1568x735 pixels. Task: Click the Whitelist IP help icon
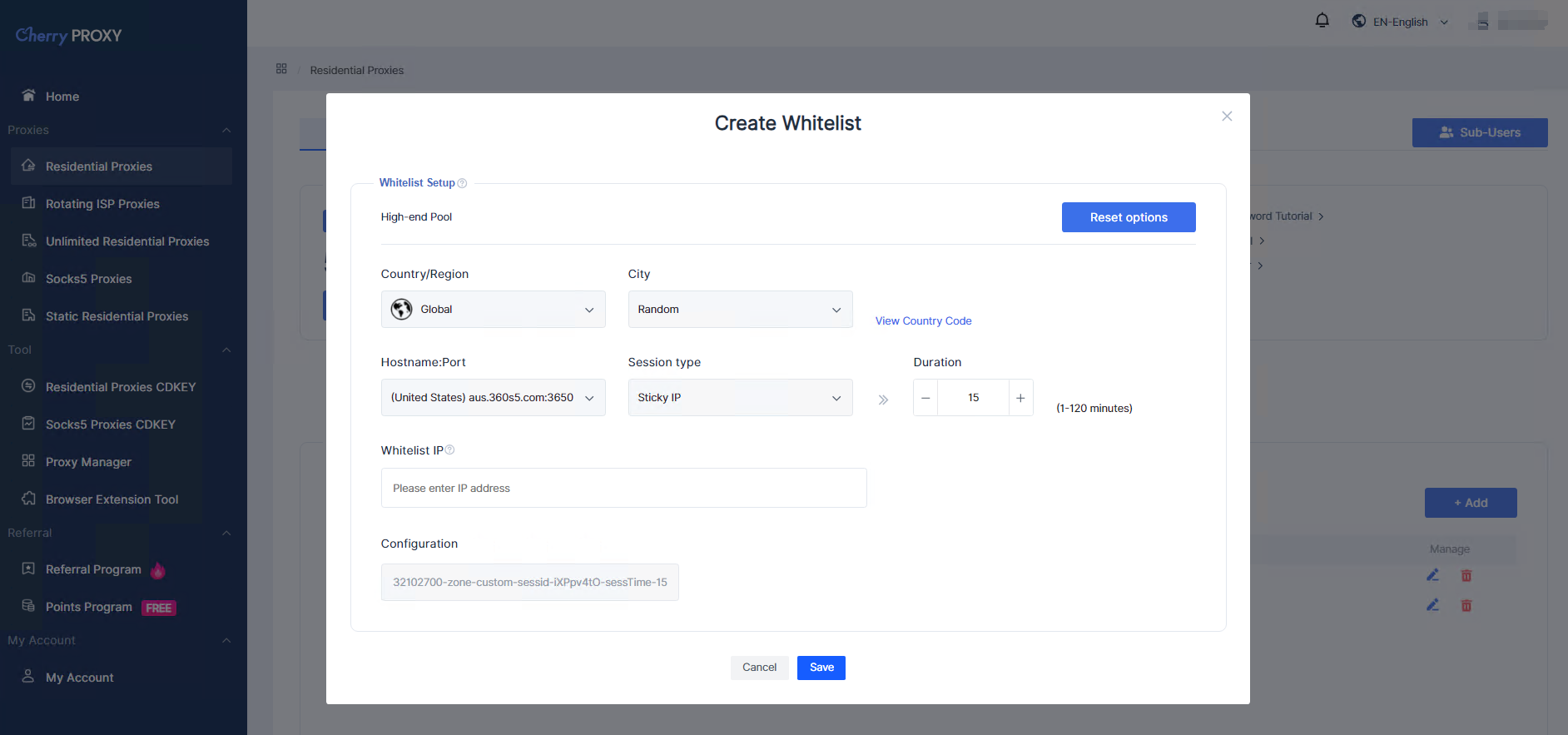point(449,450)
